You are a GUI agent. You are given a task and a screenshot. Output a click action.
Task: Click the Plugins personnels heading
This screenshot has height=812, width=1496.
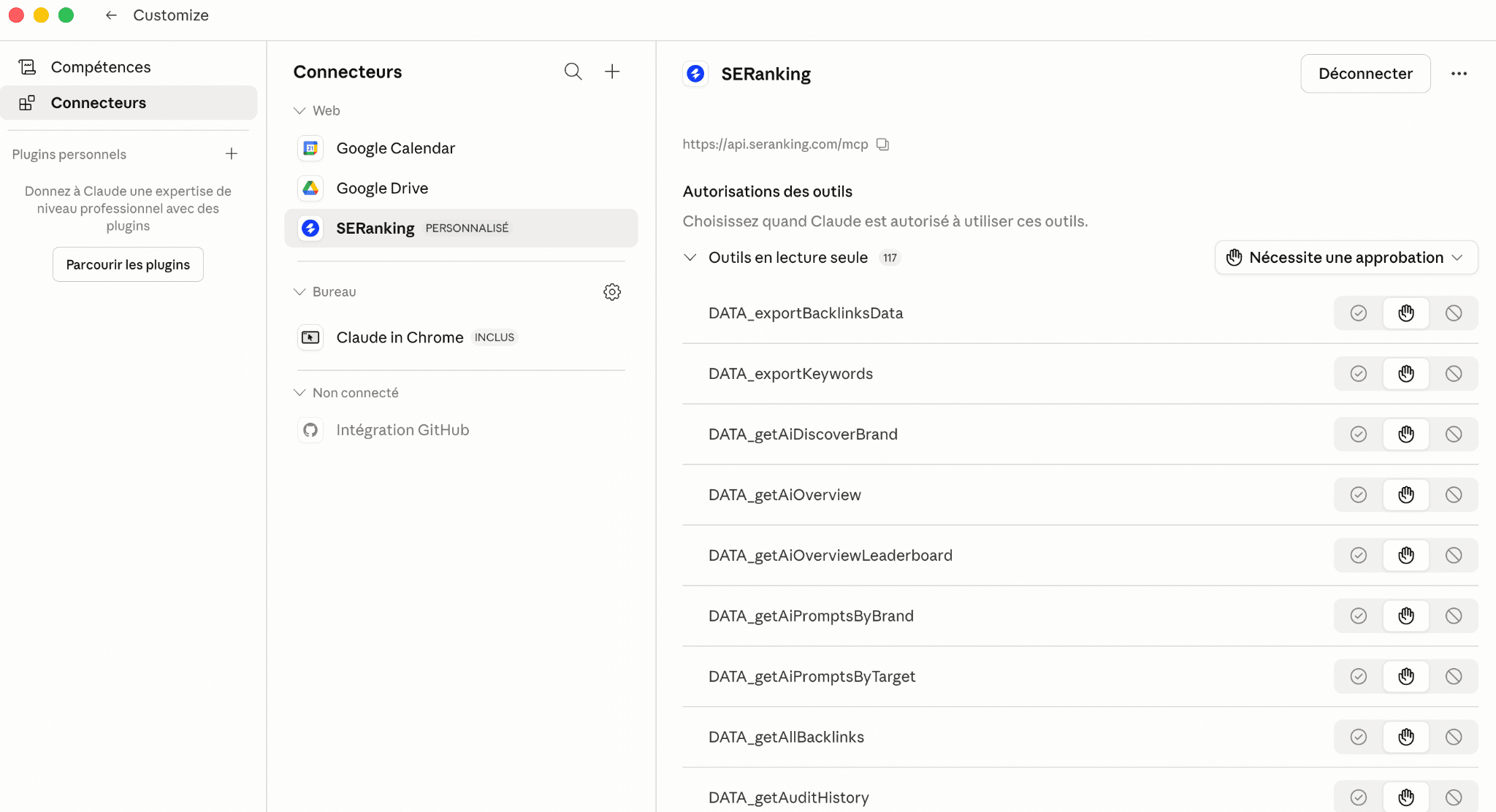point(69,154)
